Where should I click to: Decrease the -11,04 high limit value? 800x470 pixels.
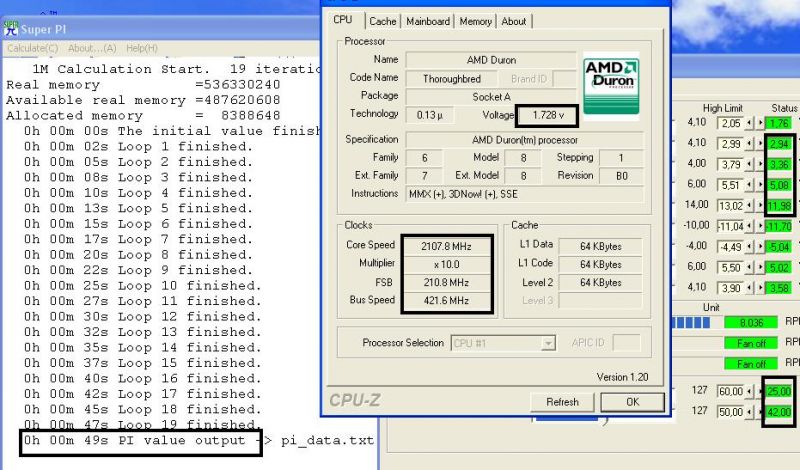click(748, 226)
